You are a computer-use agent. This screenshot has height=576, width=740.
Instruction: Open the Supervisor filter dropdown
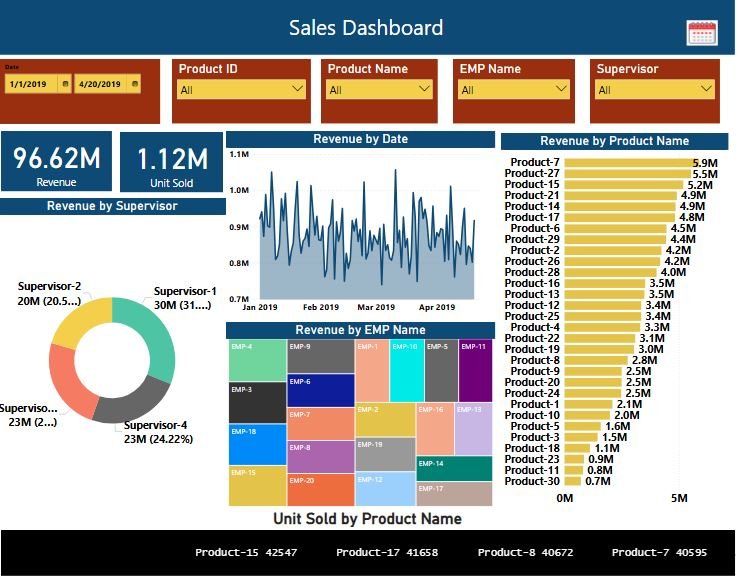pyautogui.click(x=653, y=89)
